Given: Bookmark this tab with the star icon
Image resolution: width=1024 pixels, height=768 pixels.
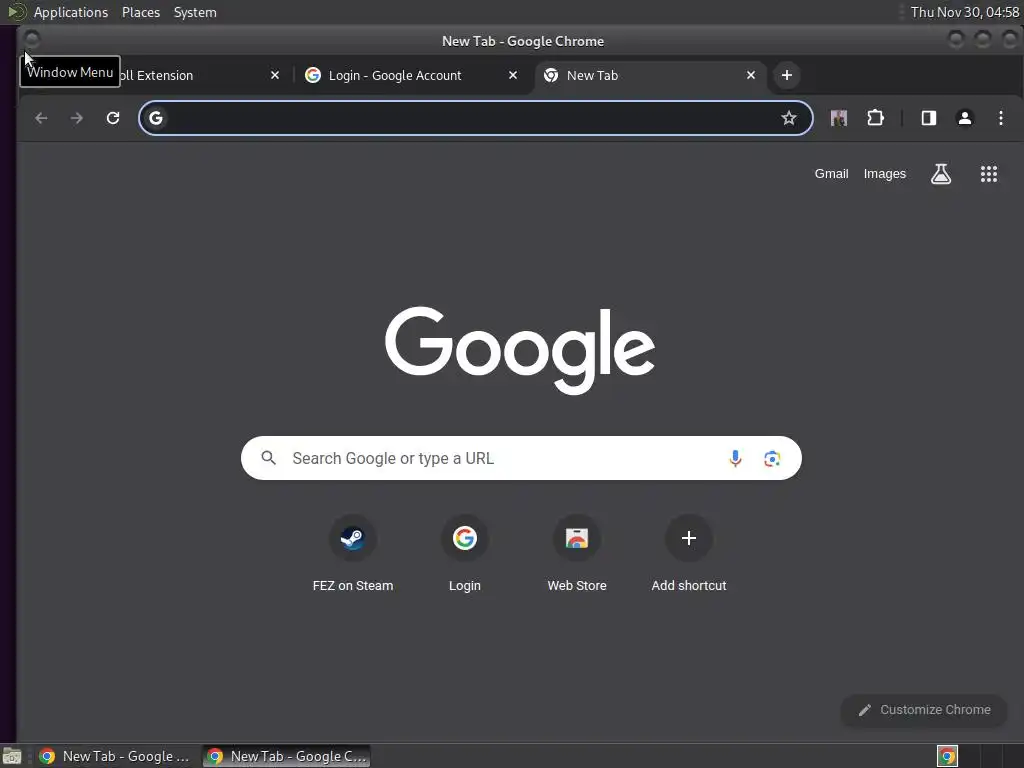Looking at the screenshot, I should (789, 118).
